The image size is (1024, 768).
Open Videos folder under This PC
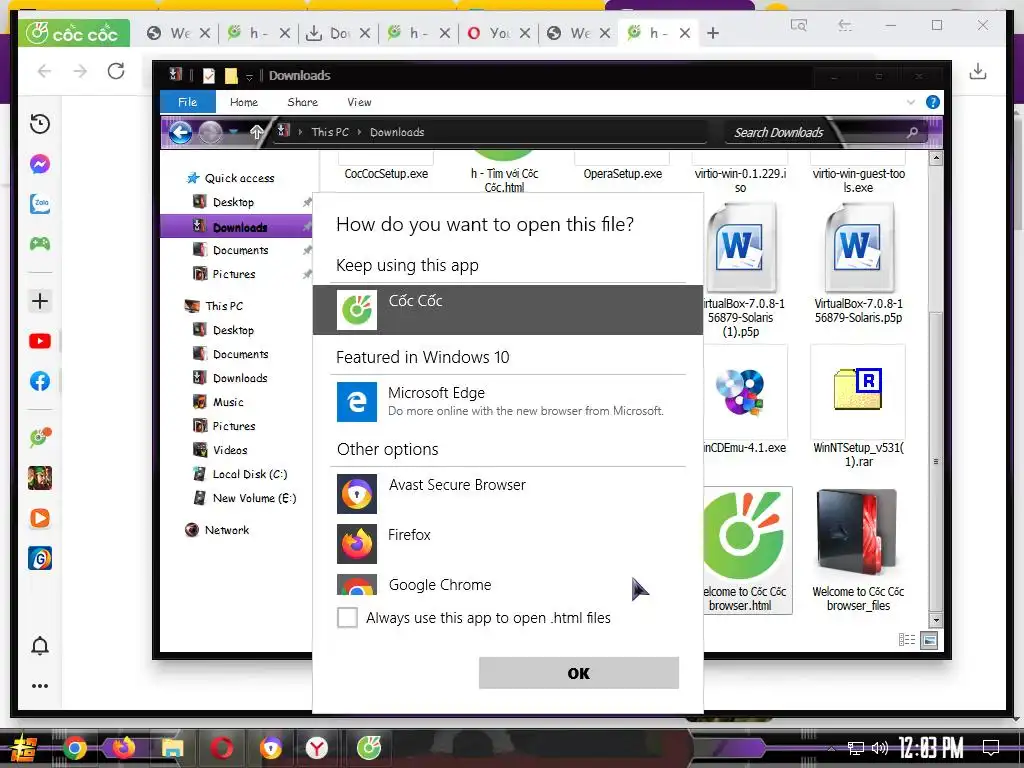[x=229, y=450]
